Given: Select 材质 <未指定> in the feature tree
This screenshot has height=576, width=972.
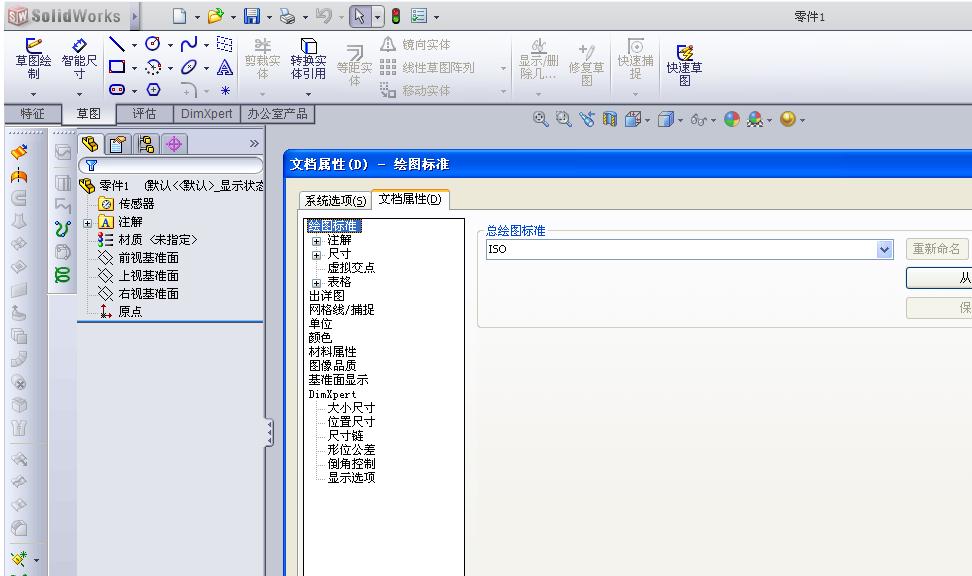Looking at the screenshot, I should click(x=157, y=239).
